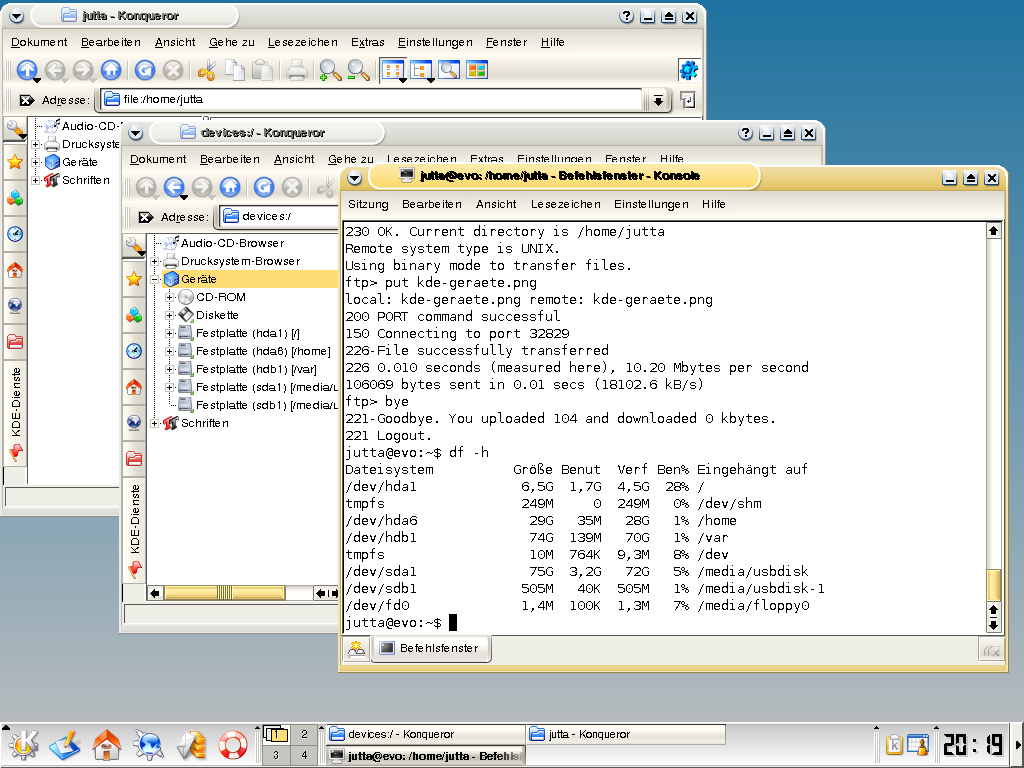Image resolution: width=1024 pixels, height=768 pixels.
Task: Open the K menu in the panel
Action: coord(23,745)
